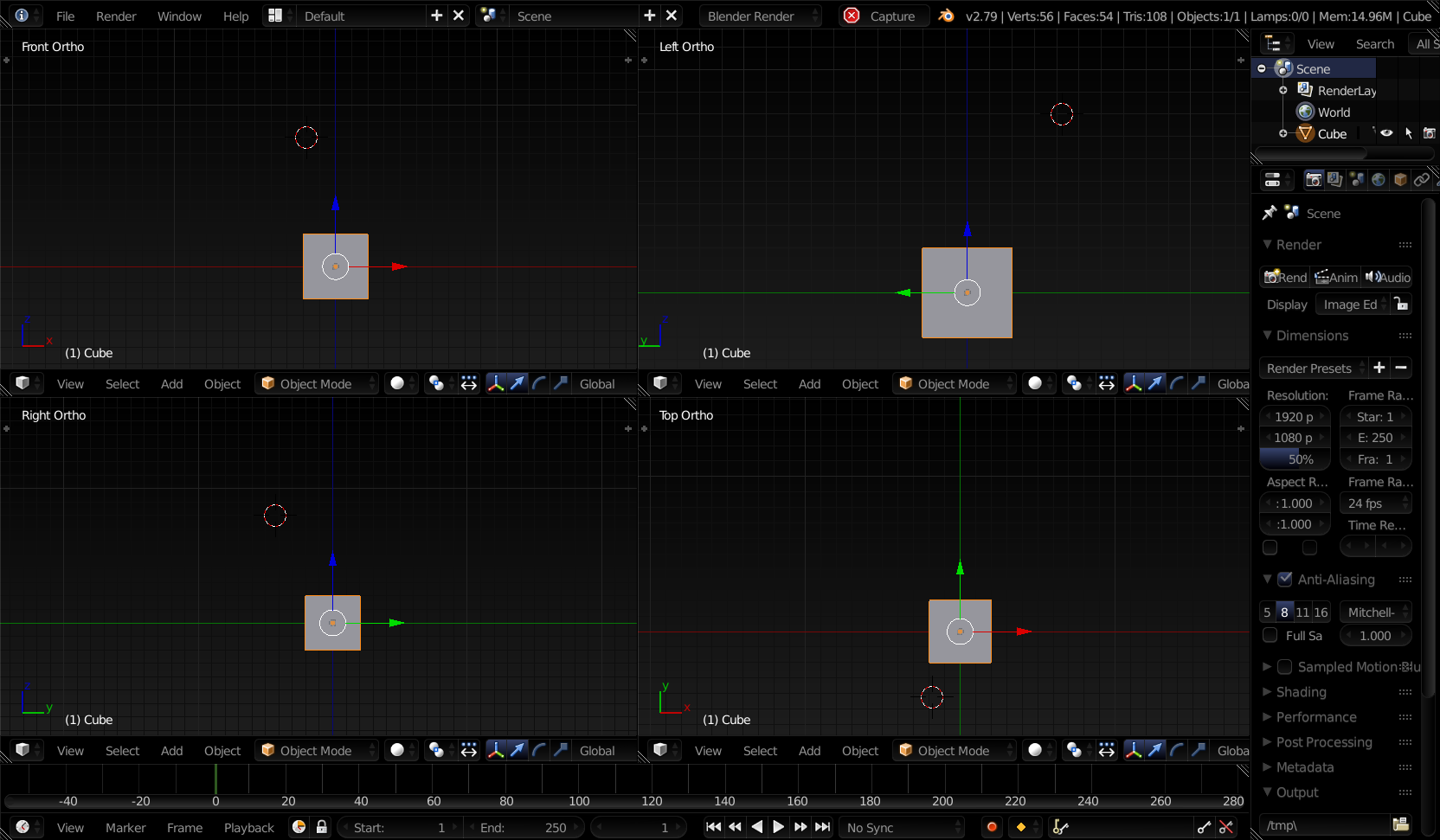Image resolution: width=1440 pixels, height=840 pixels.
Task: Open the Blender Render engine dropdown
Action: tap(760, 16)
